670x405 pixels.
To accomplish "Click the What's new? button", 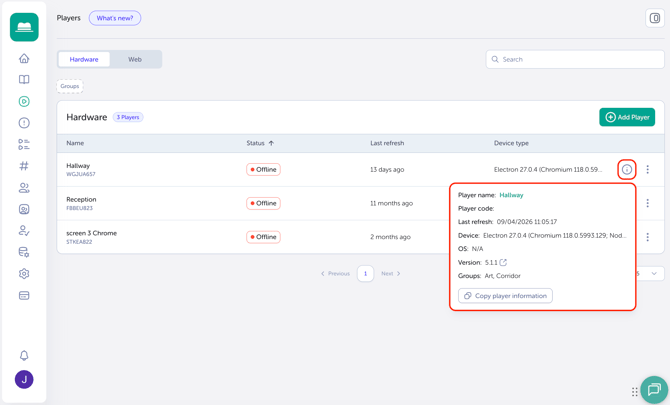I will (x=115, y=18).
